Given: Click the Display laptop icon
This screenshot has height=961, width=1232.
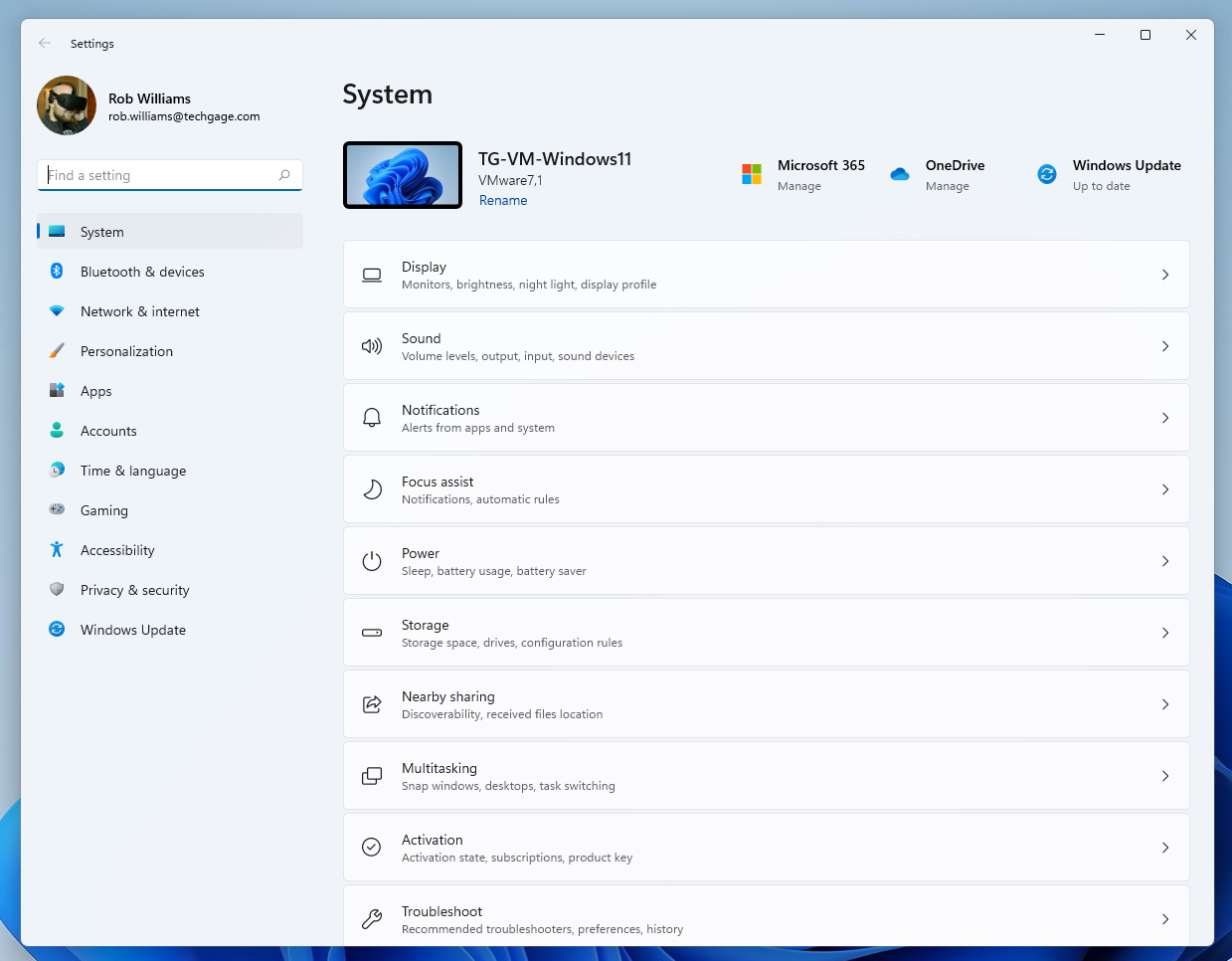Looking at the screenshot, I should click(x=372, y=275).
